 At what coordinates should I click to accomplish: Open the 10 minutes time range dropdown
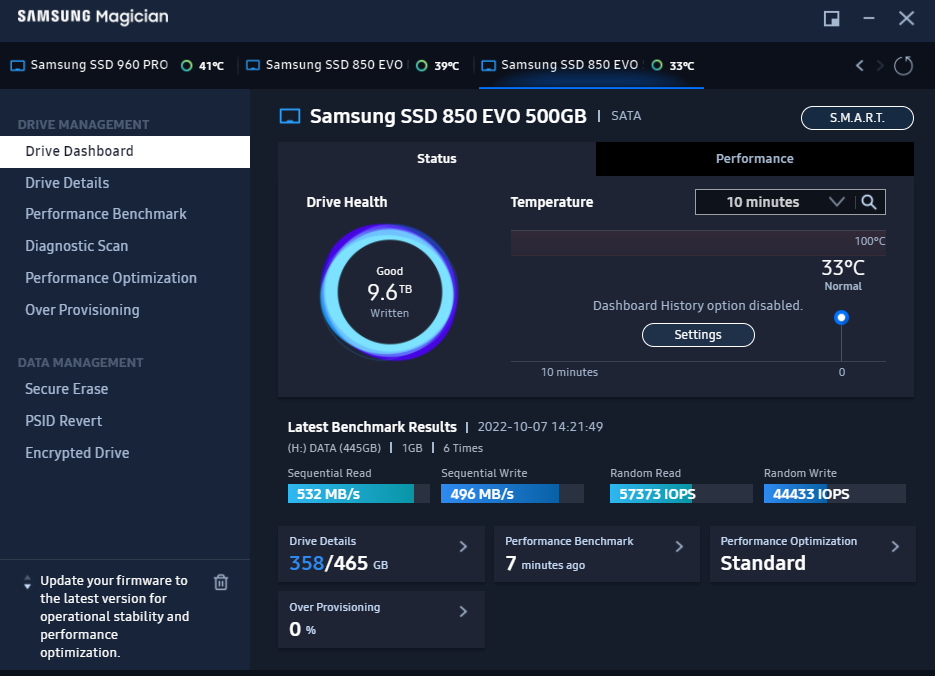point(775,202)
